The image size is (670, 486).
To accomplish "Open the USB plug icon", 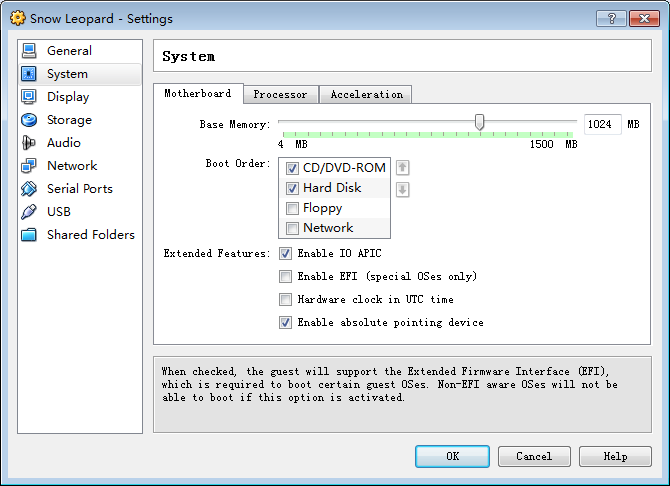I will pyautogui.click(x=29, y=212).
